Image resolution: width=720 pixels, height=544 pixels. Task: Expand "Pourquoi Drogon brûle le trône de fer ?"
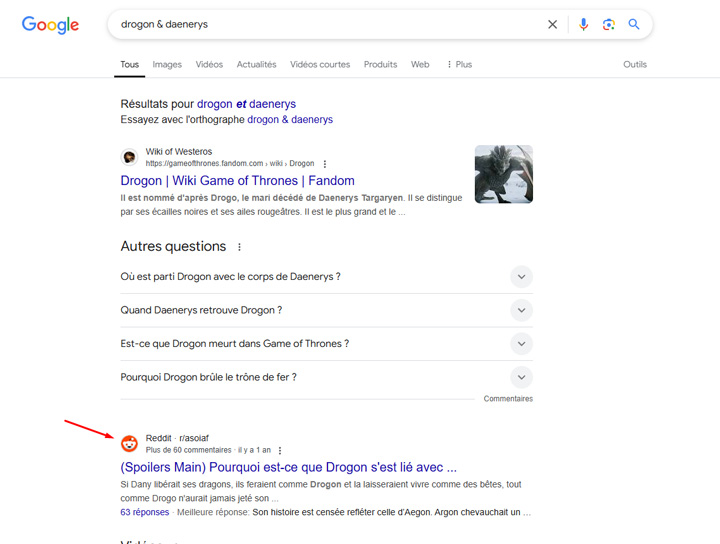tap(326, 377)
